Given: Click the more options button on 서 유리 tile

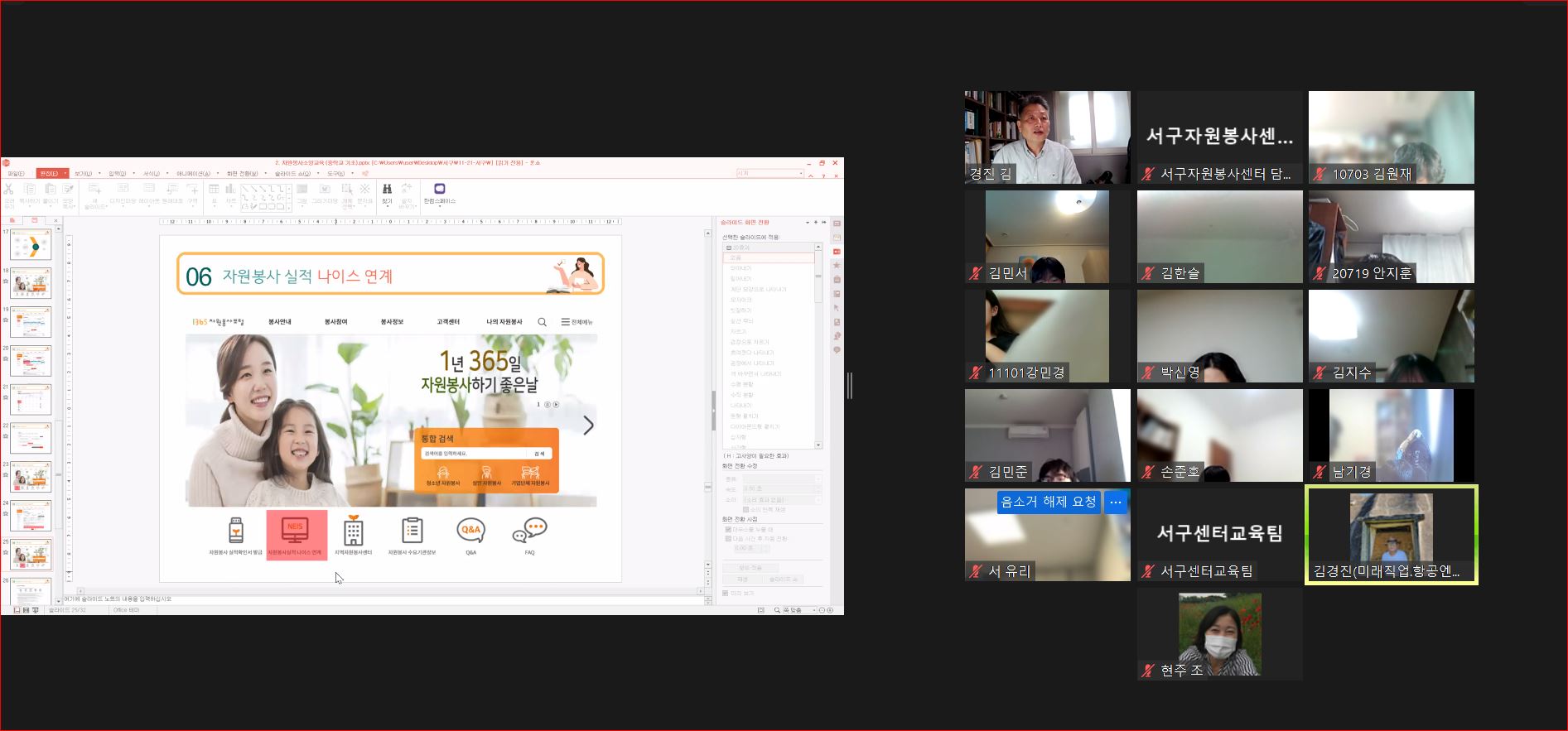Looking at the screenshot, I should coord(1116,503).
